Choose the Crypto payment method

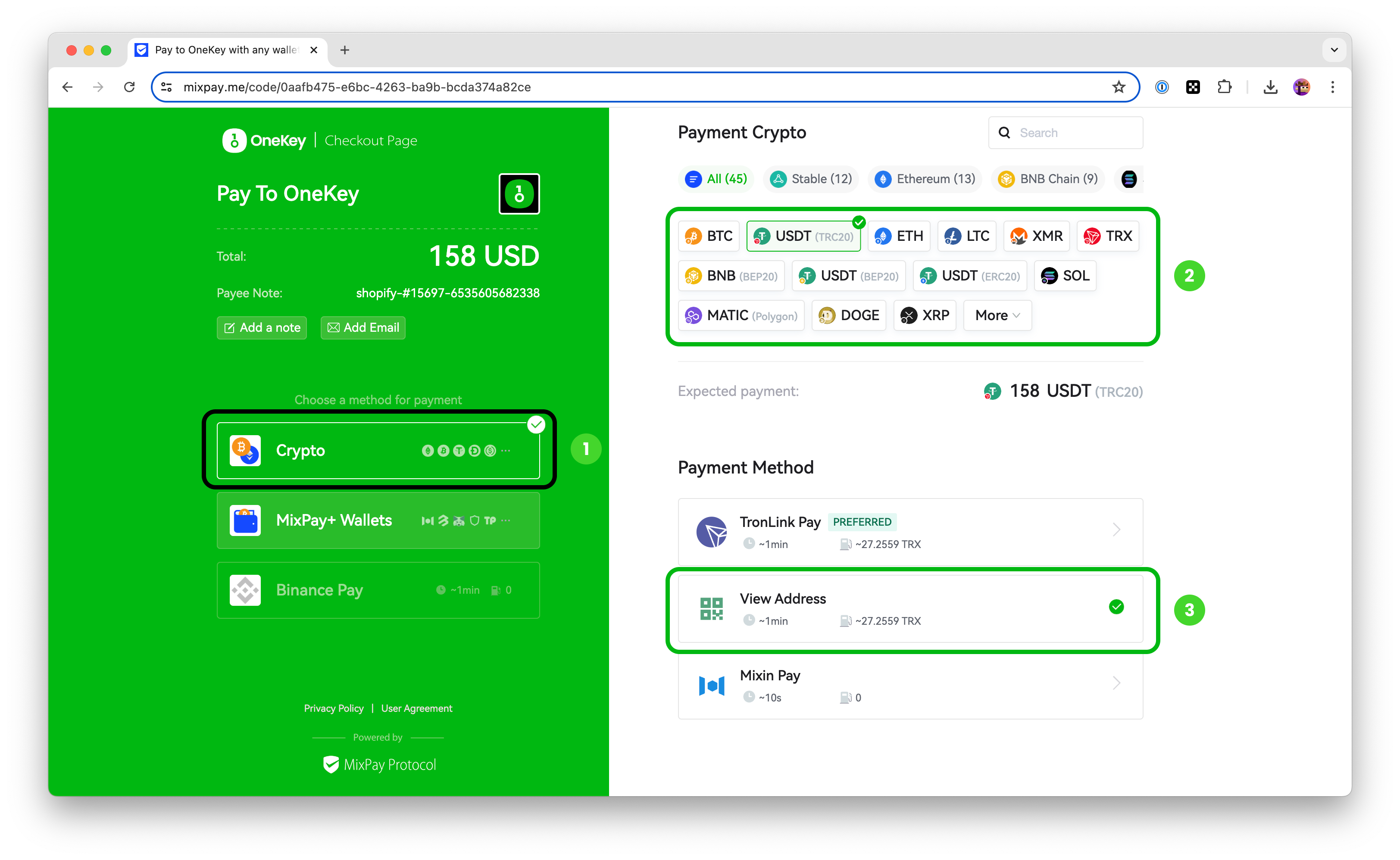click(x=378, y=451)
